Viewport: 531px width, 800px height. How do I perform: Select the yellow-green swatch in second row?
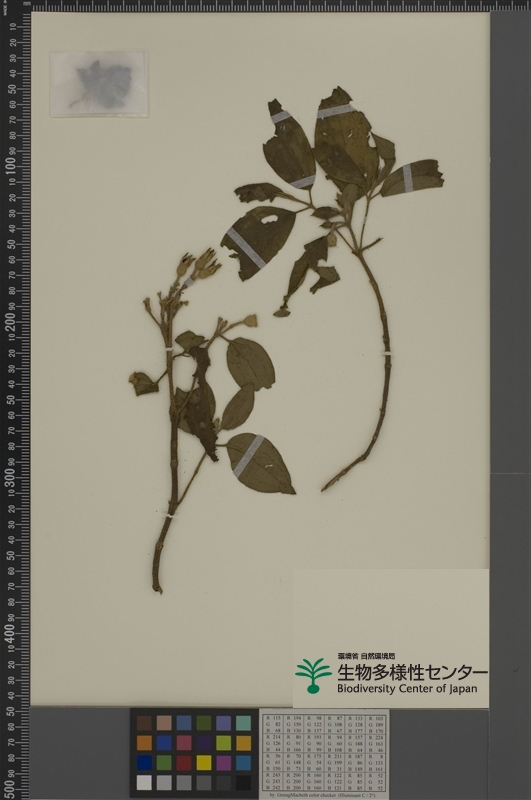point(223,743)
